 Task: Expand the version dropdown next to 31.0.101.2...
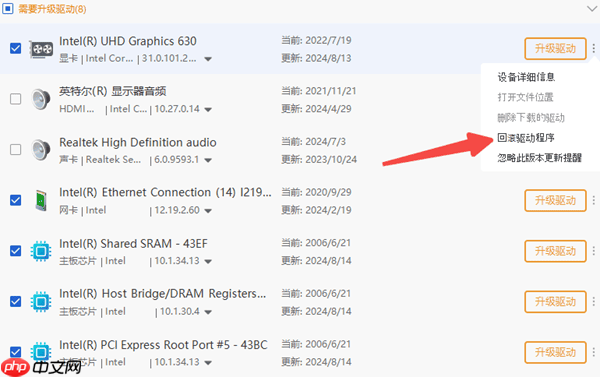tap(208, 59)
